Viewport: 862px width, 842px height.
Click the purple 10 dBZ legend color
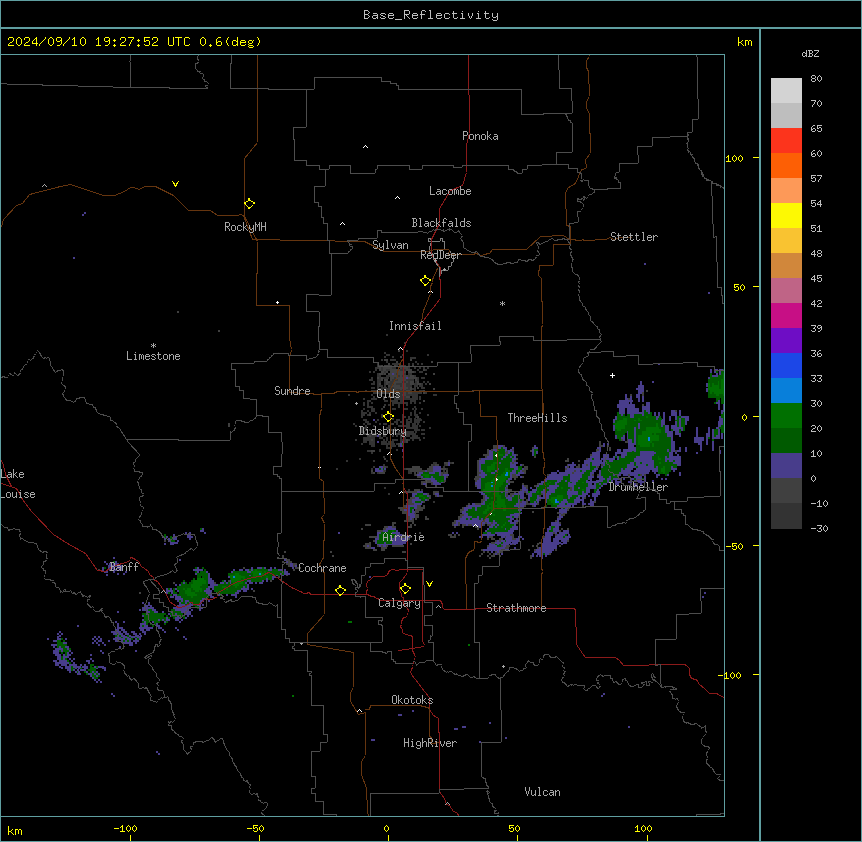click(786, 466)
